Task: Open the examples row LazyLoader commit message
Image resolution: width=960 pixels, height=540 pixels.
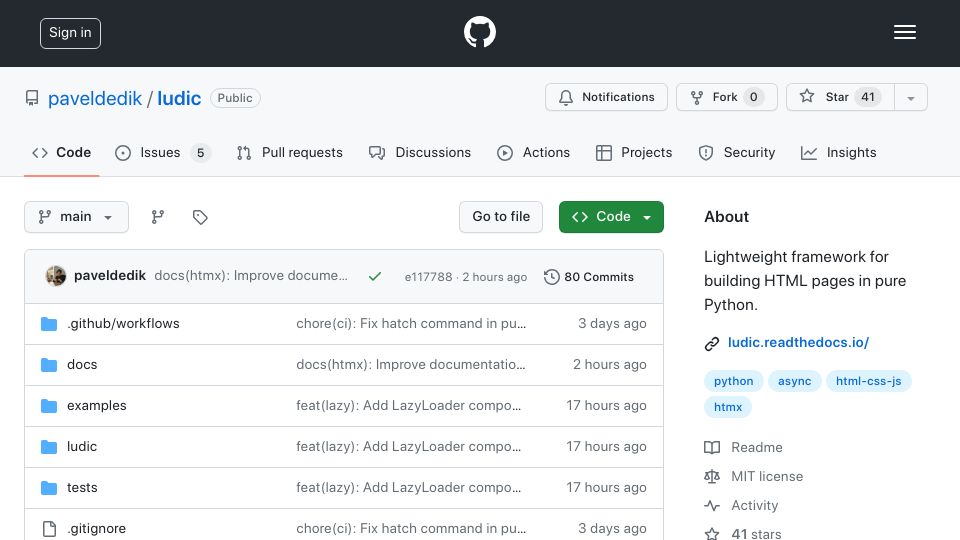Action: (x=408, y=405)
